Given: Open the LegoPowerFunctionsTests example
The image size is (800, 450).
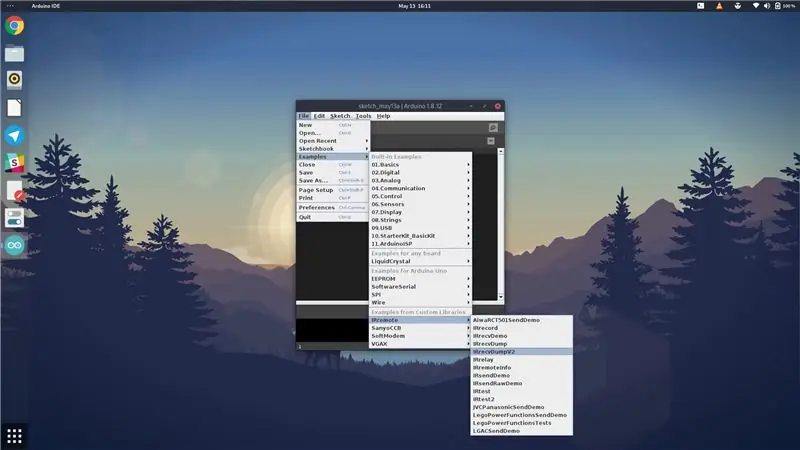Looking at the screenshot, I should pos(521,423).
